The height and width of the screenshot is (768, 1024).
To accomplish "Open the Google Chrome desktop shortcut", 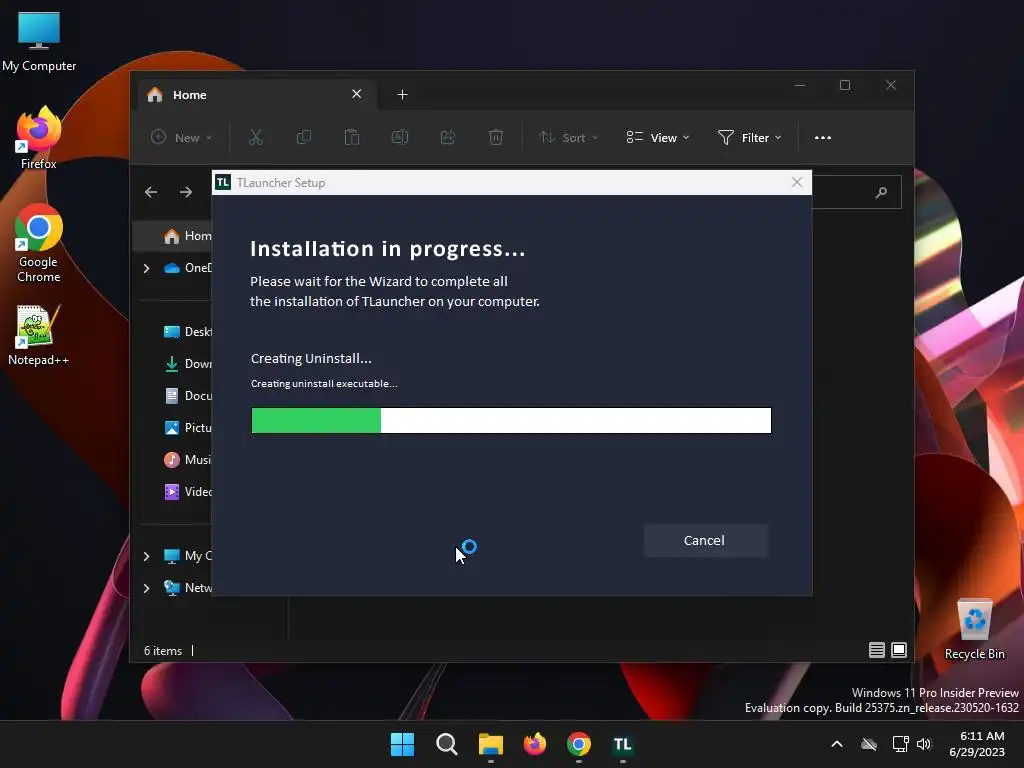I will tap(39, 244).
